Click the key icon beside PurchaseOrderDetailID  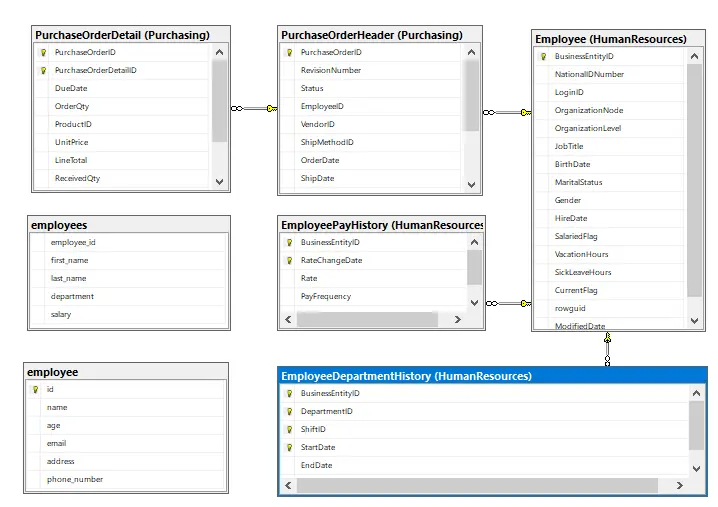pos(43,71)
